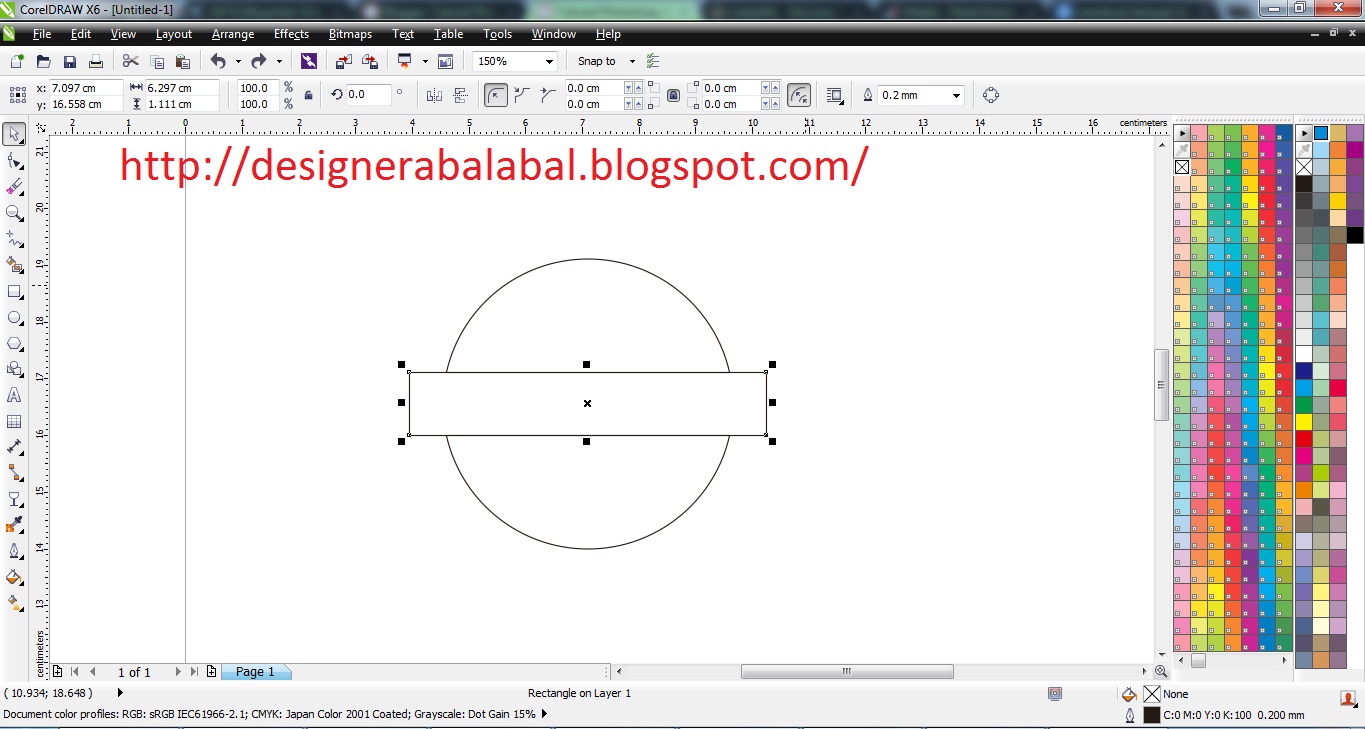The width and height of the screenshot is (1365, 729).
Task: Open the Bitmaps menu
Action: pyautogui.click(x=350, y=34)
